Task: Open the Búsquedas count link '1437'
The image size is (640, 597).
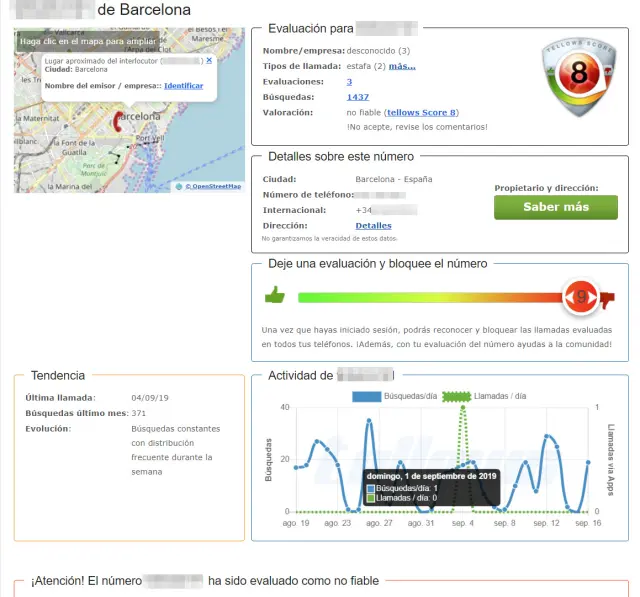Action: coord(357,97)
